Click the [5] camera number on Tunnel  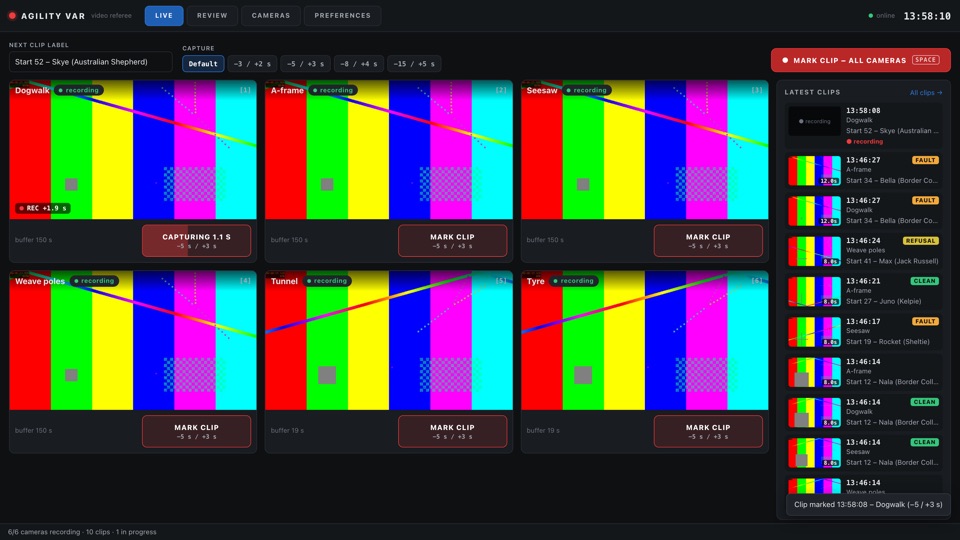click(x=501, y=281)
